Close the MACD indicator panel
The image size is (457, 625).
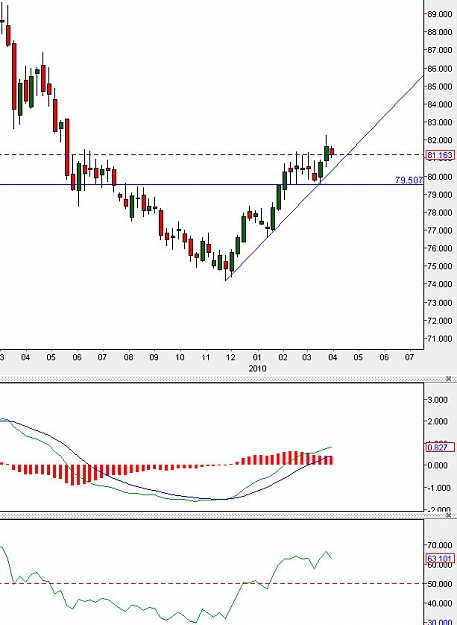coord(448,378)
